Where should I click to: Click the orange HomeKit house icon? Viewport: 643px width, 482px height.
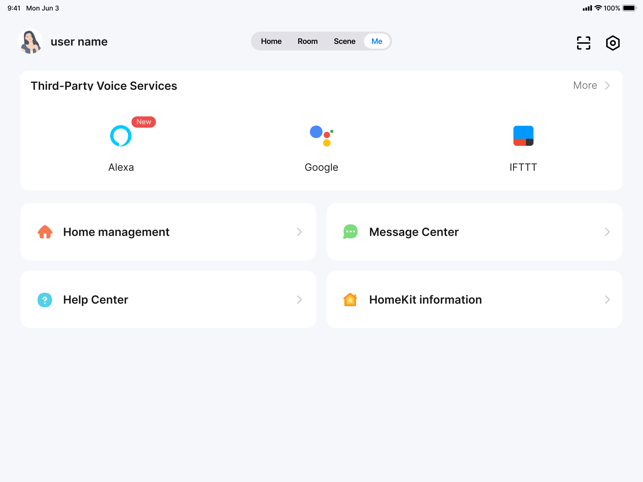350,299
